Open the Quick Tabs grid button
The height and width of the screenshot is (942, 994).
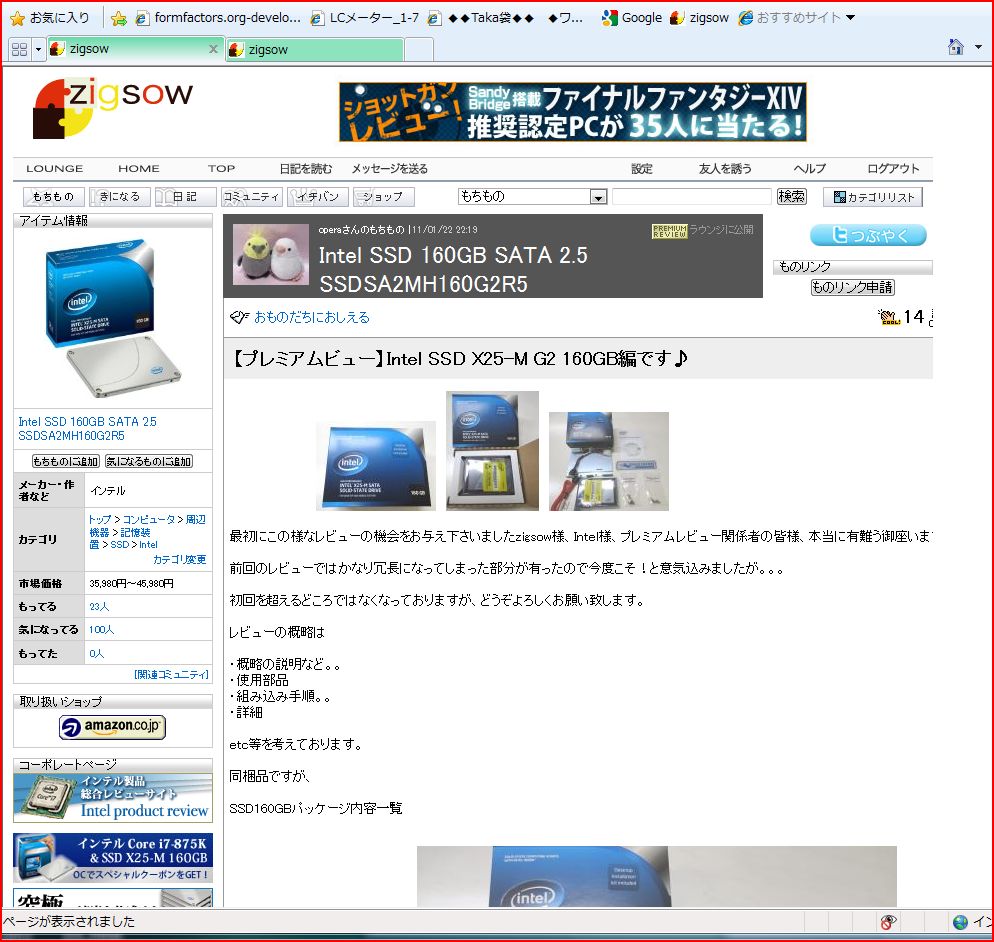tap(20, 49)
